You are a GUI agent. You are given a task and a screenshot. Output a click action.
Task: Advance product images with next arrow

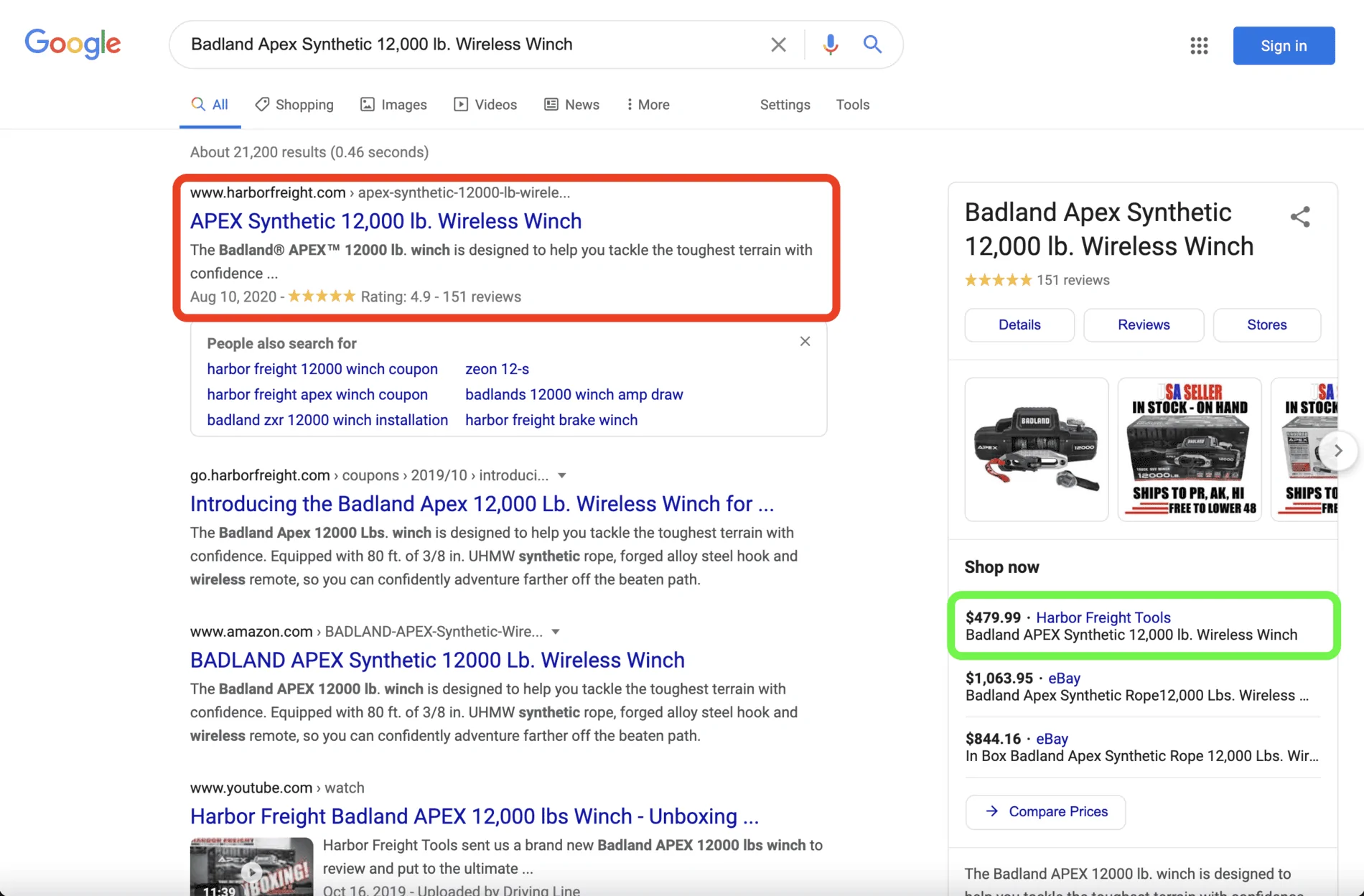click(x=1337, y=451)
